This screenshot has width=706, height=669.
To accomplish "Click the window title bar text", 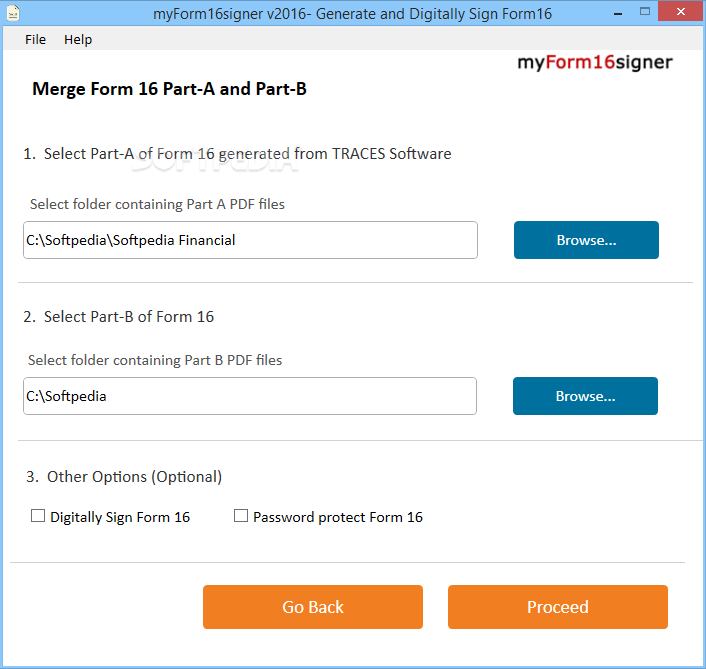I will coord(353,13).
